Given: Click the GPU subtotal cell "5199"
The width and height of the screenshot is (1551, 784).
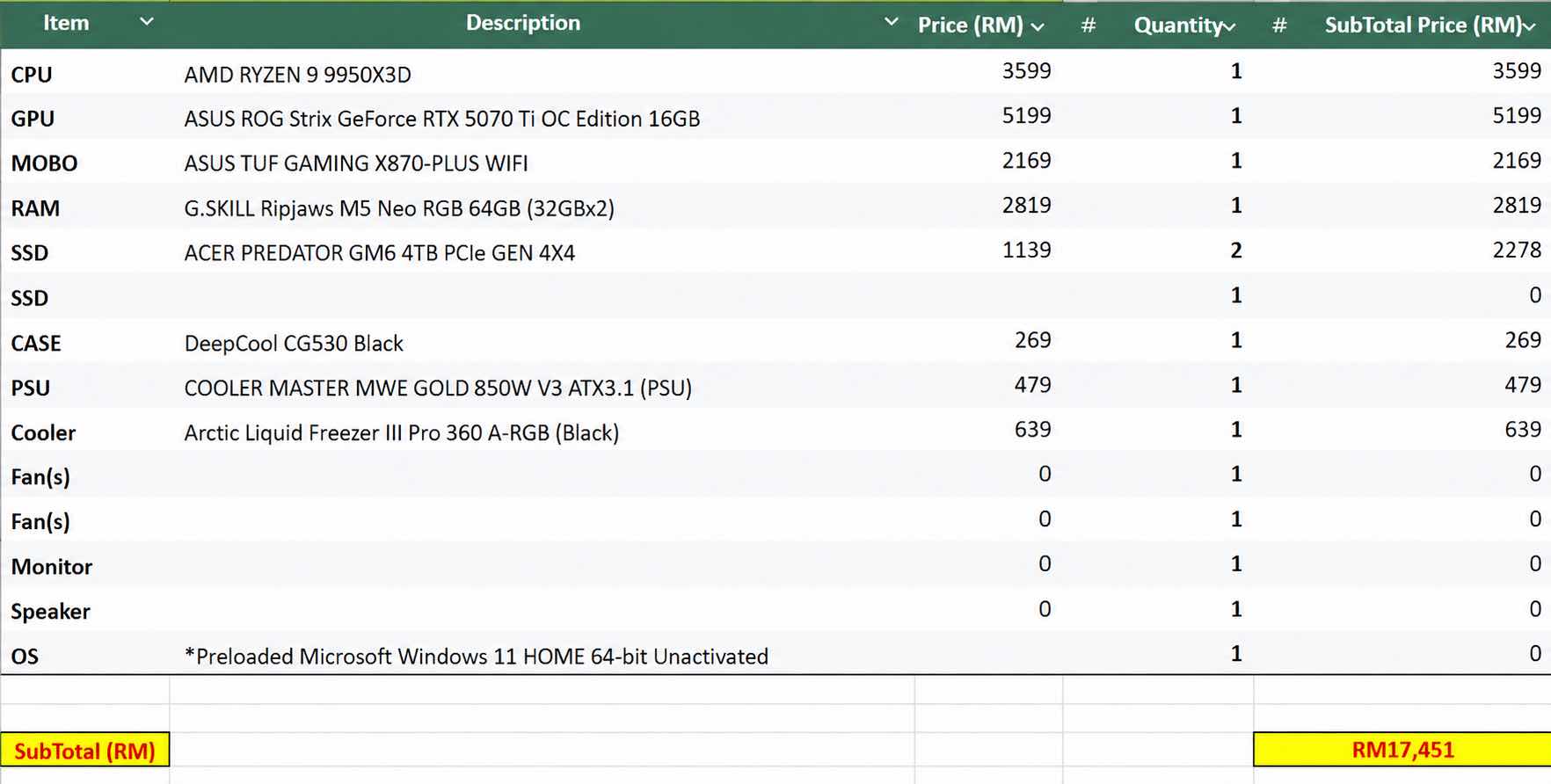Looking at the screenshot, I should (x=1517, y=116).
